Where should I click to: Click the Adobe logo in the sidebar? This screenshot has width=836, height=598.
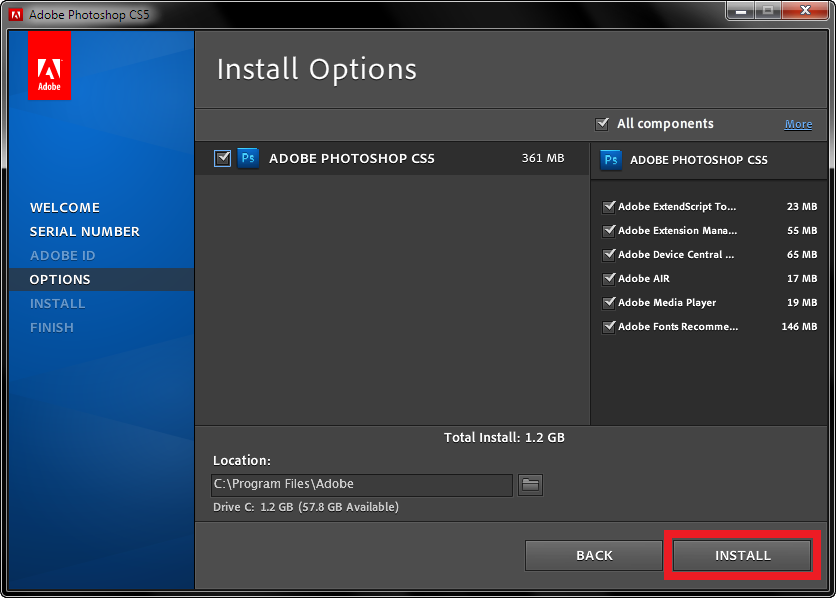(x=49, y=65)
